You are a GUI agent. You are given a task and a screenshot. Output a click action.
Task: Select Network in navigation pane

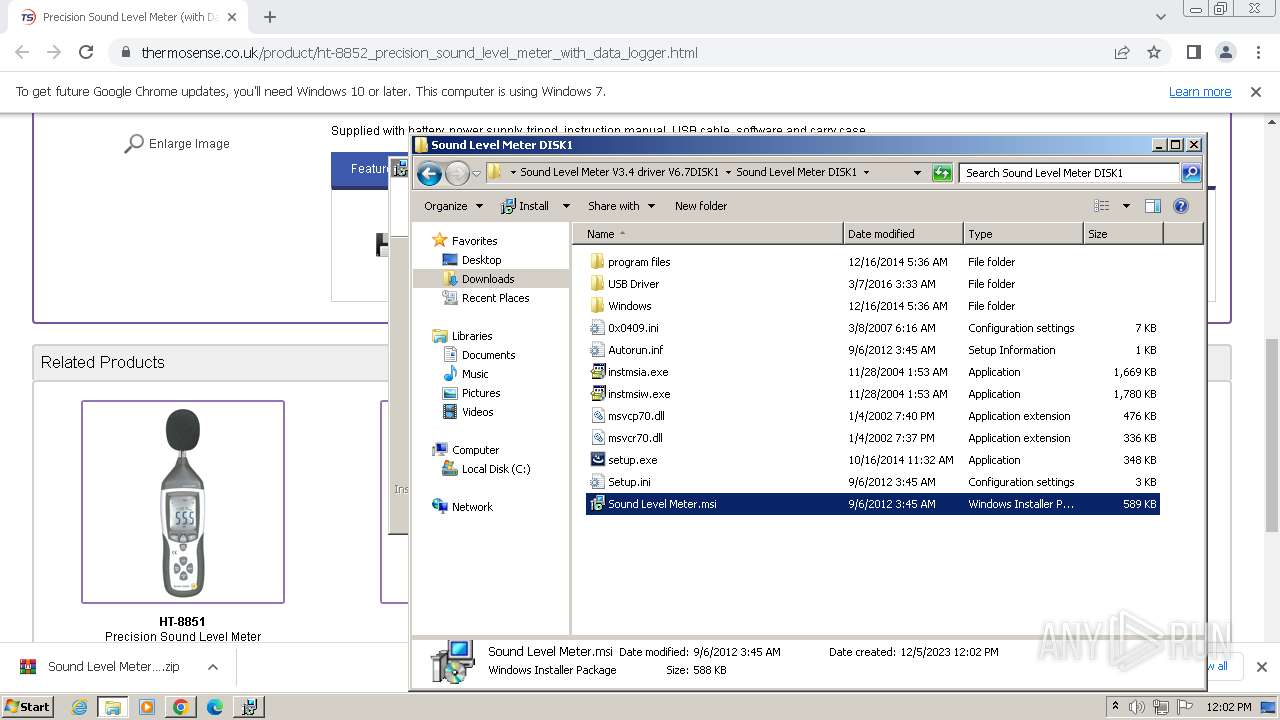point(472,507)
